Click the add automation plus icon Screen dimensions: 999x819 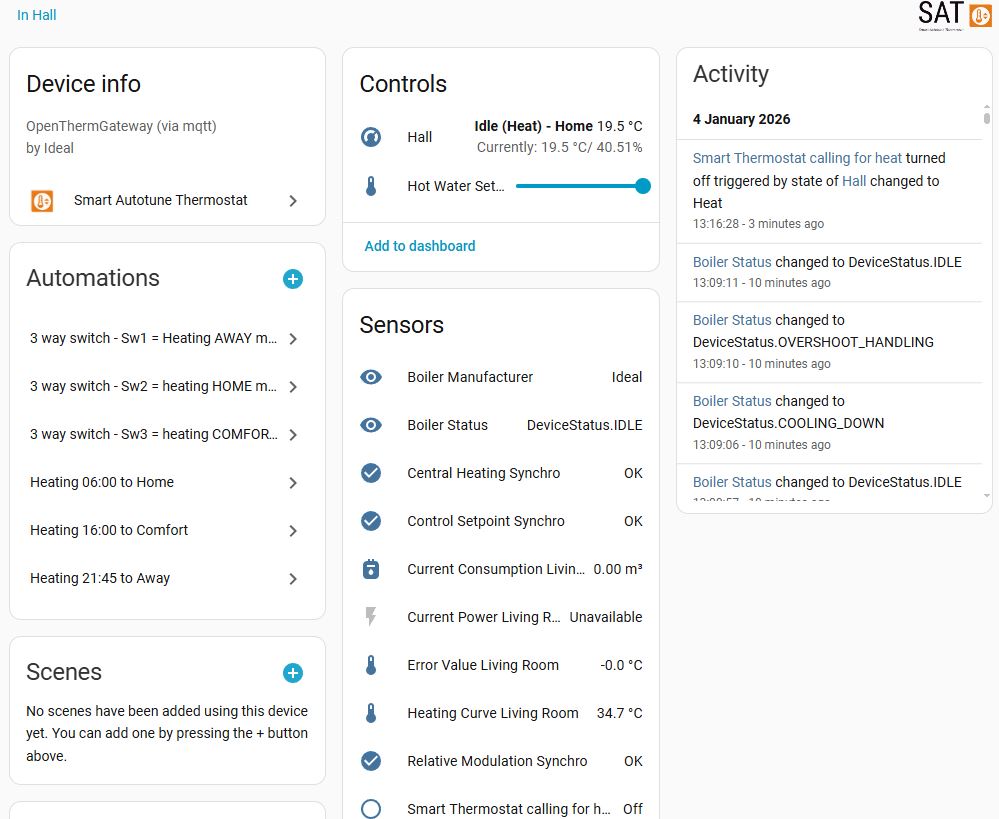point(293,279)
